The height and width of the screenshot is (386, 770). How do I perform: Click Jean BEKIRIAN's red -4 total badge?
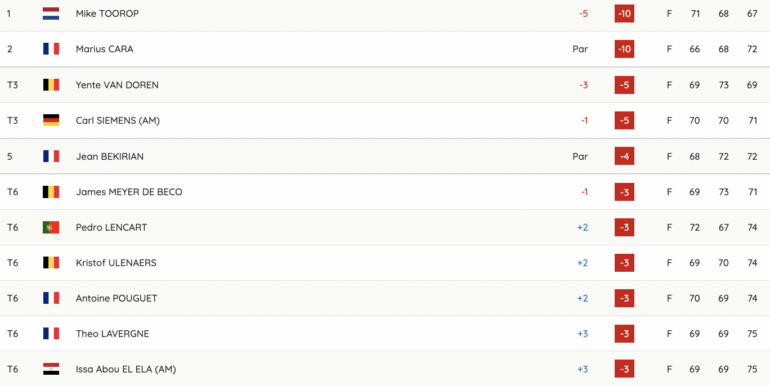624,157
